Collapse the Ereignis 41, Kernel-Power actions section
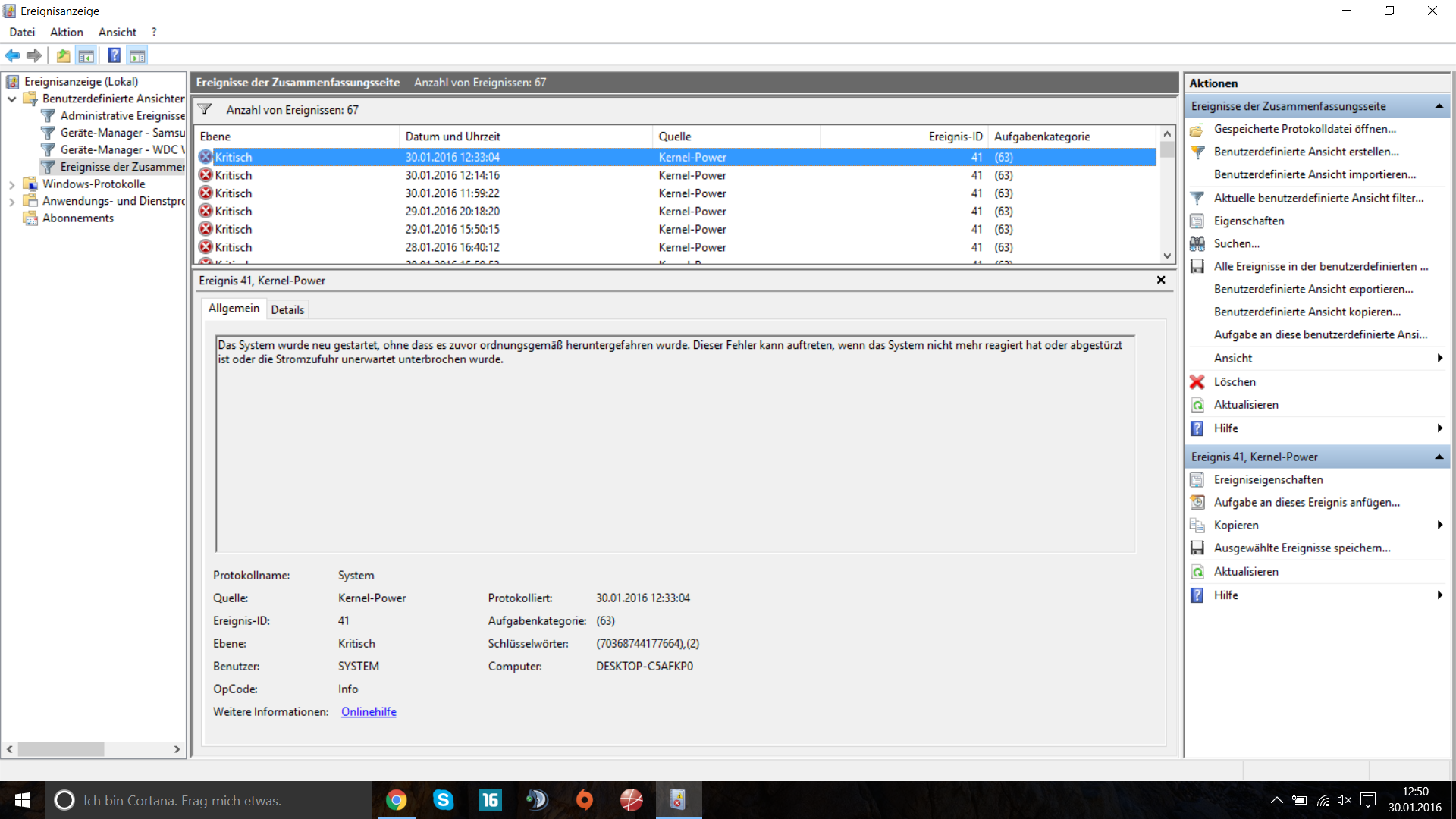This screenshot has height=819, width=1456. (x=1439, y=457)
